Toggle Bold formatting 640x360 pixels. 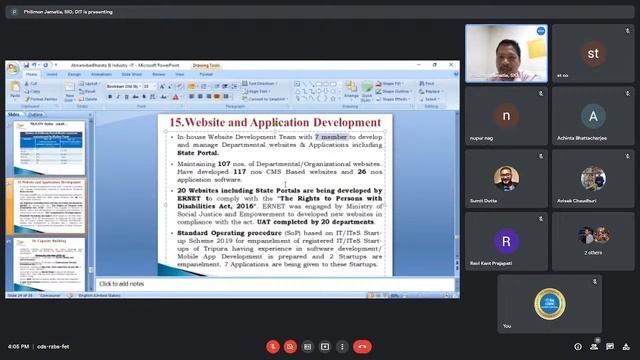tap(110, 97)
